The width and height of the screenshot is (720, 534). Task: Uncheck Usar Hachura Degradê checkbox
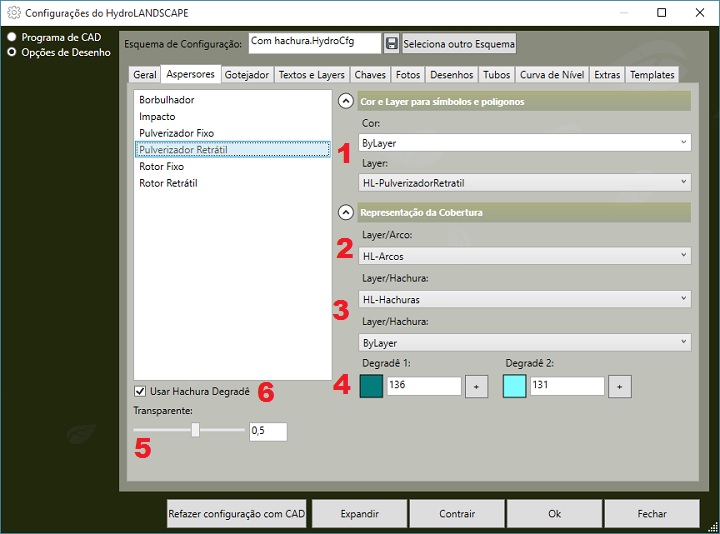click(x=140, y=391)
